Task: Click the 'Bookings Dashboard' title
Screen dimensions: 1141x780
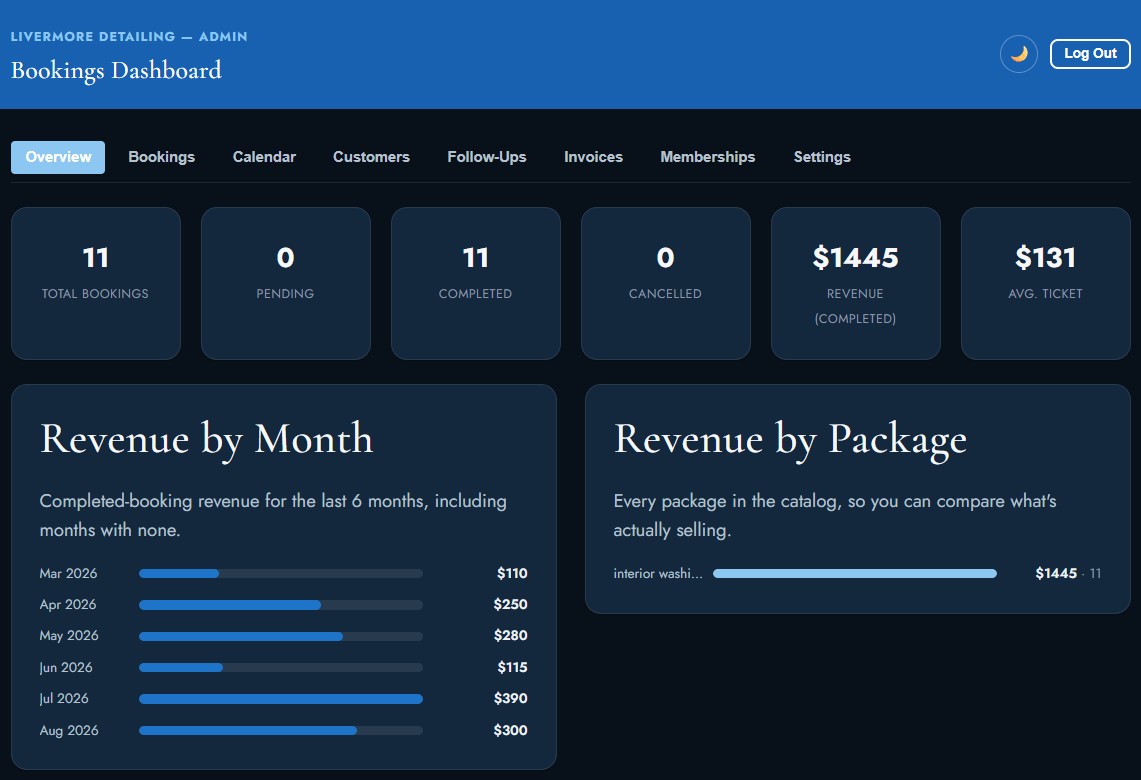Action: click(x=116, y=71)
